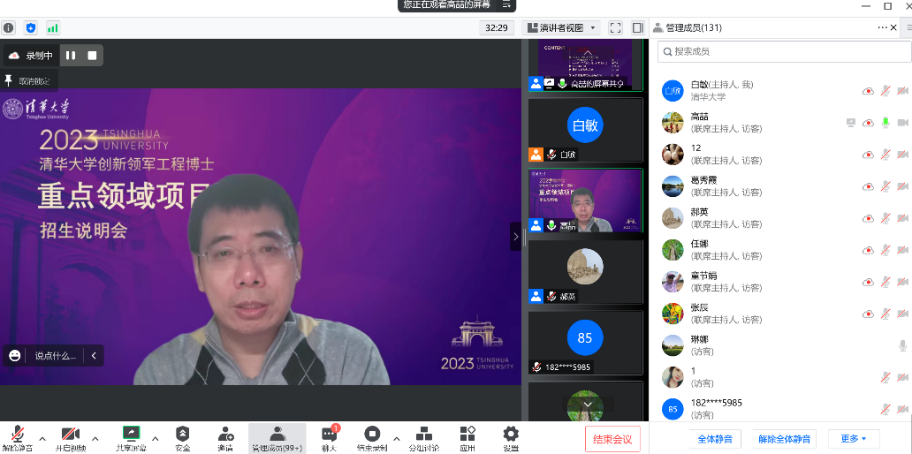Image resolution: width=912 pixels, height=454 pixels.
Task: Click the 共享屏幕 share screen icon
Action: [x=131, y=434]
